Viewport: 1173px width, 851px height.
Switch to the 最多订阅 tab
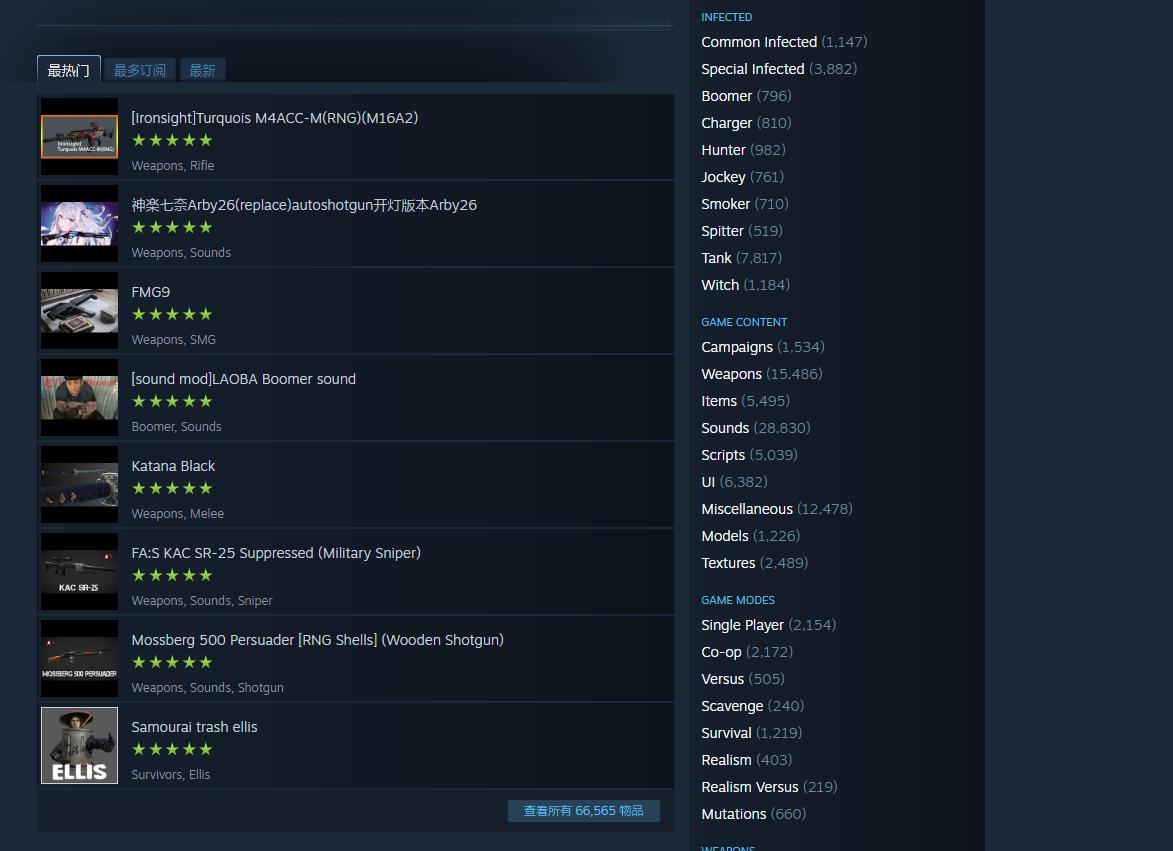pyautogui.click(x=140, y=70)
